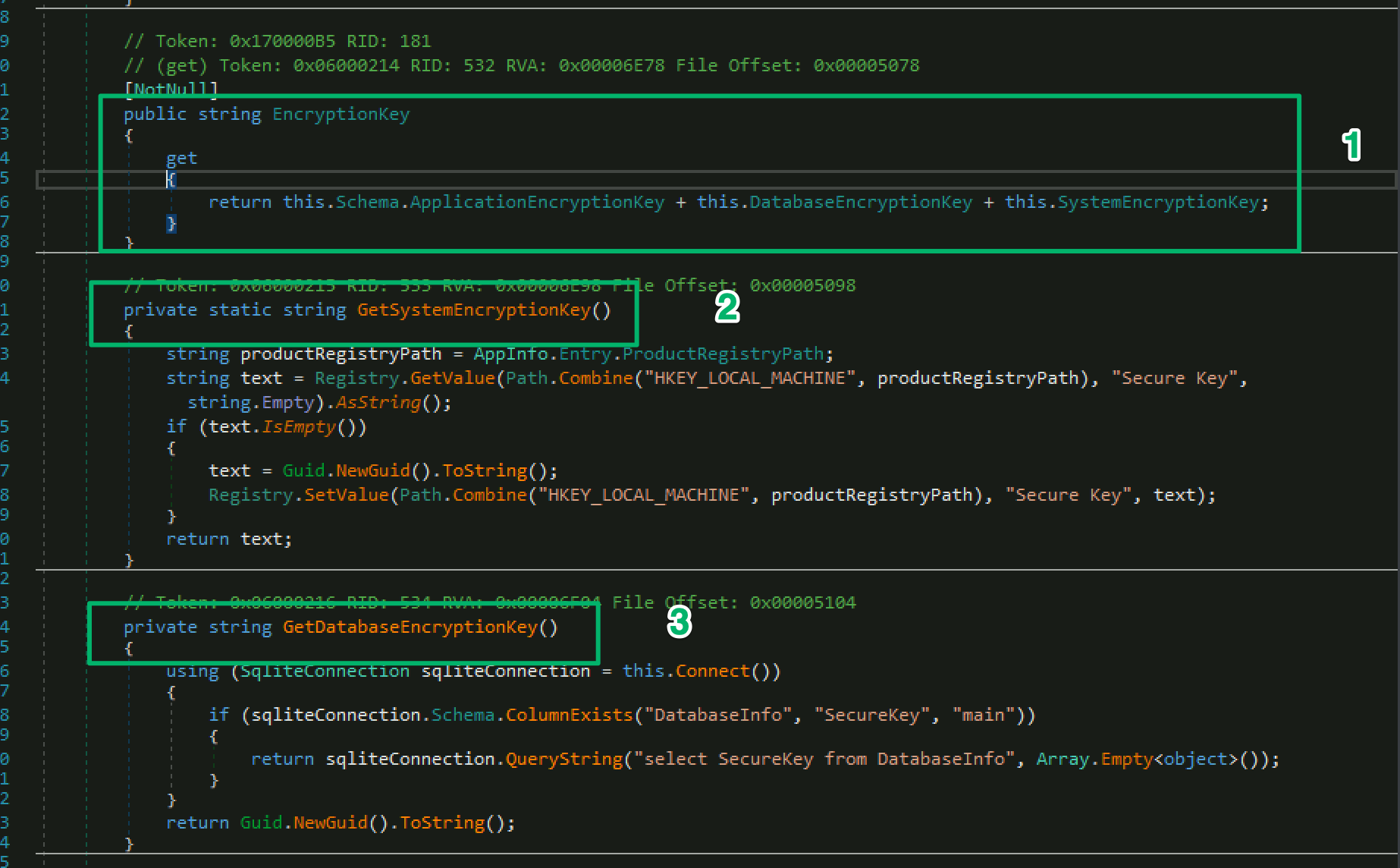
Task: Click the highlighted opening brace under get
Action: tap(171, 180)
